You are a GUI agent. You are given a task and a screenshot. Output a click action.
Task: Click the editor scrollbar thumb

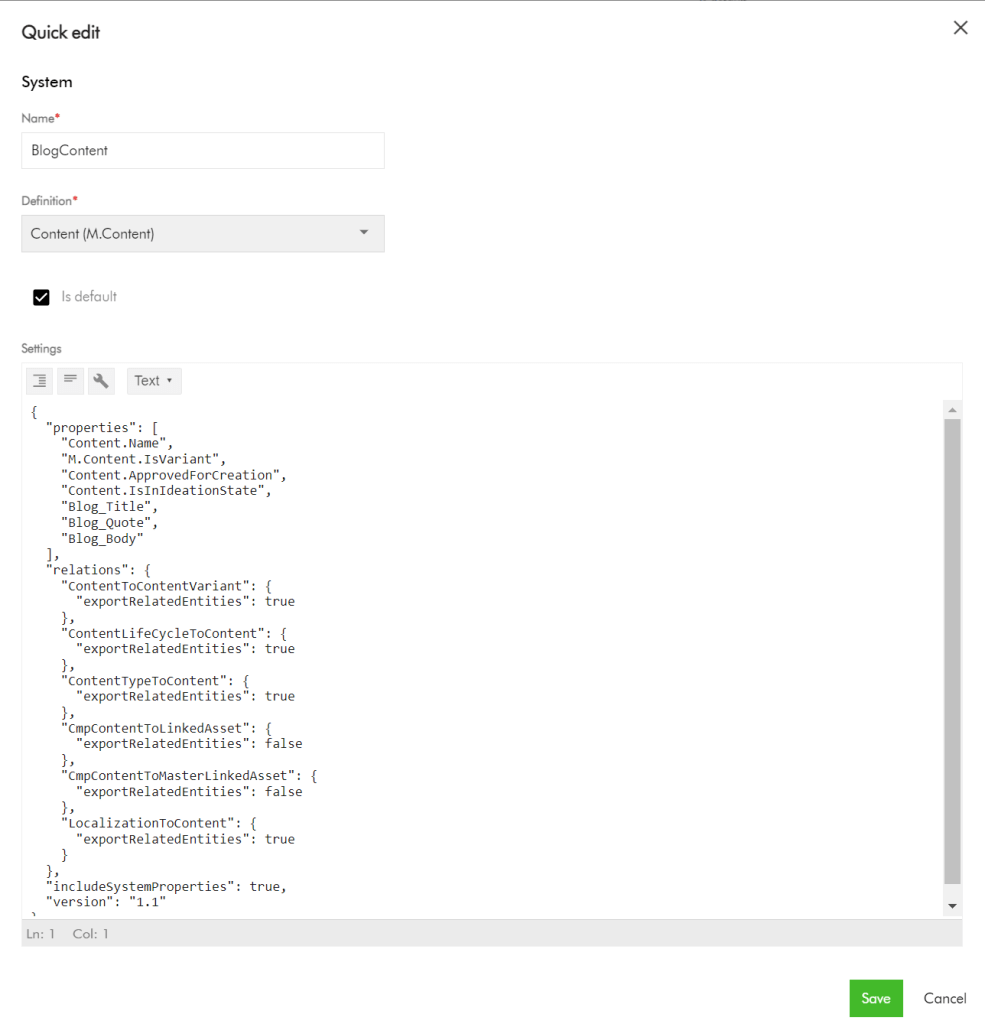click(951, 650)
